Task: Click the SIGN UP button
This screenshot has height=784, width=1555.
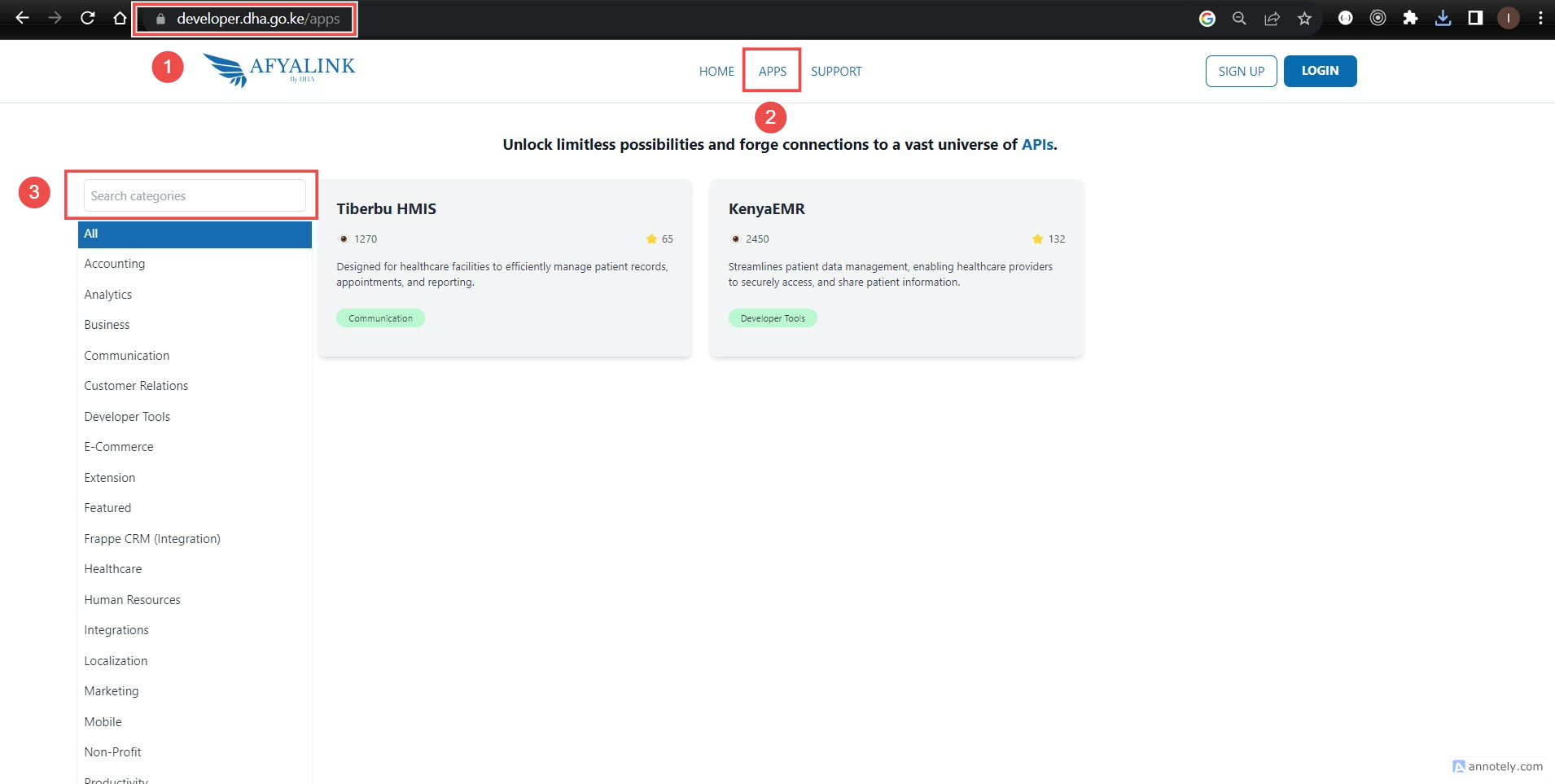Action: pyautogui.click(x=1241, y=71)
